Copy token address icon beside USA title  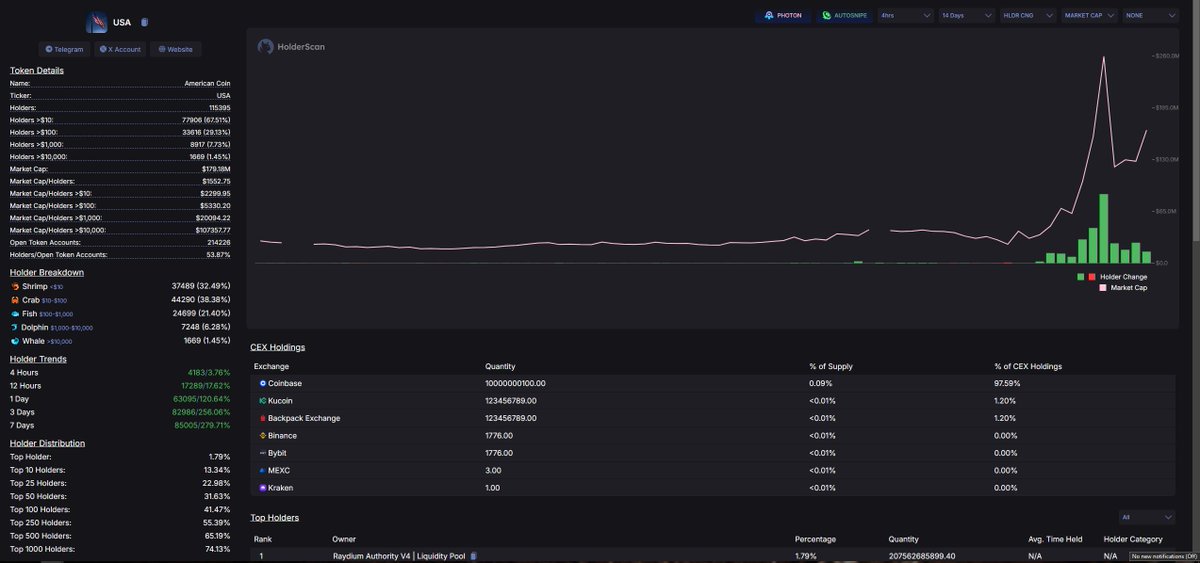(145, 22)
